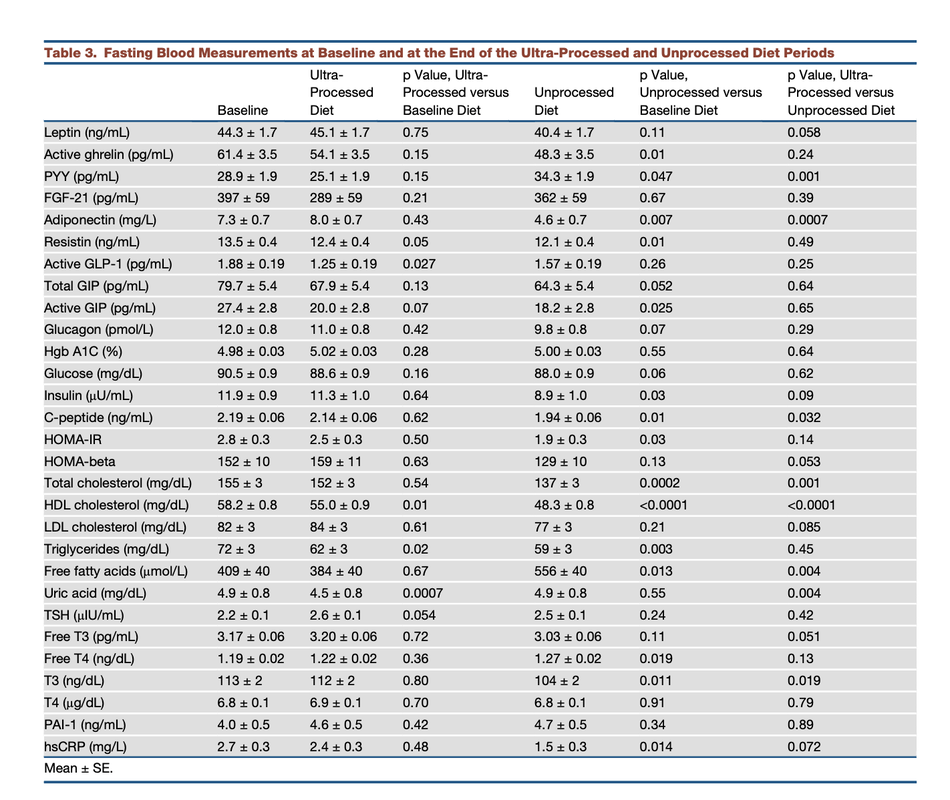Click C-peptide p value '0.032'
Screen dimensions: 950x800
tap(804, 418)
